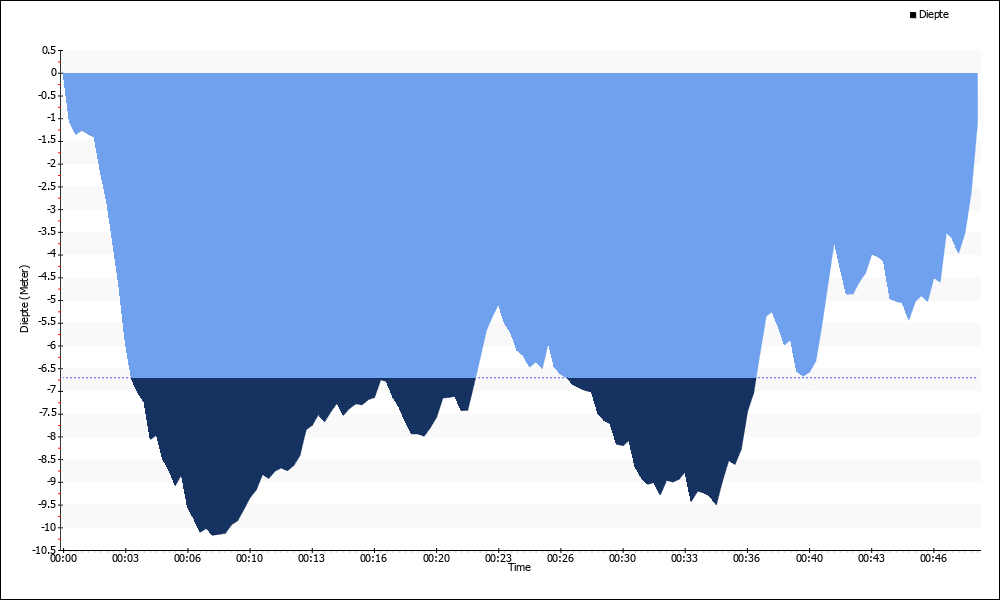Select the 00:30 time axis label

pyautogui.click(x=622, y=559)
